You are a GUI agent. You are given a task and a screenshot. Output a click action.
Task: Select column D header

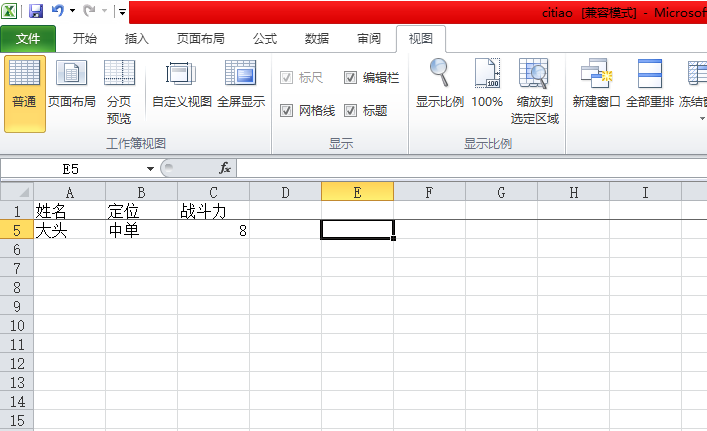(285, 192)
